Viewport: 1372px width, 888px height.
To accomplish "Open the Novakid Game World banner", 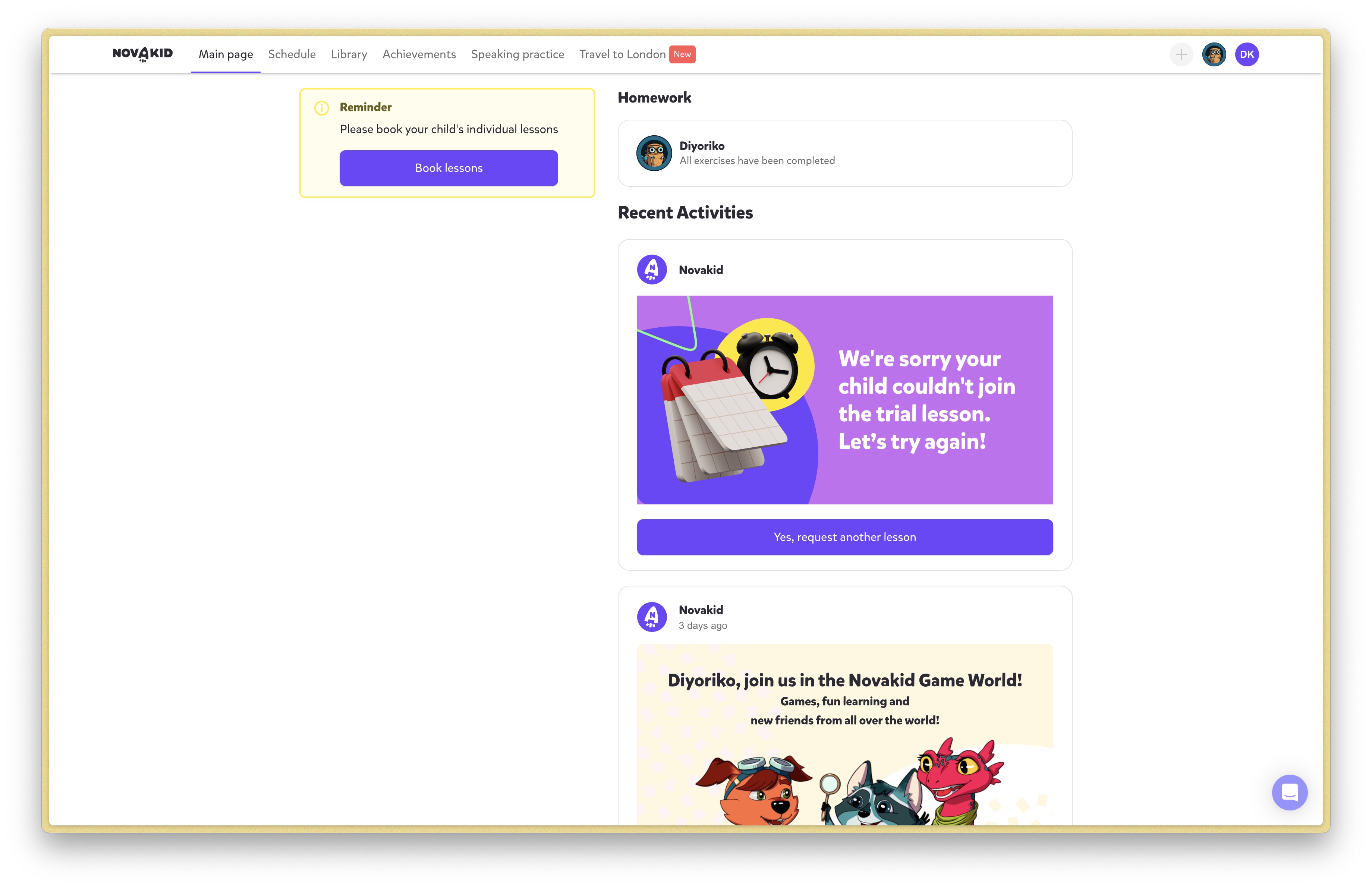I will (x=844, y=735).
